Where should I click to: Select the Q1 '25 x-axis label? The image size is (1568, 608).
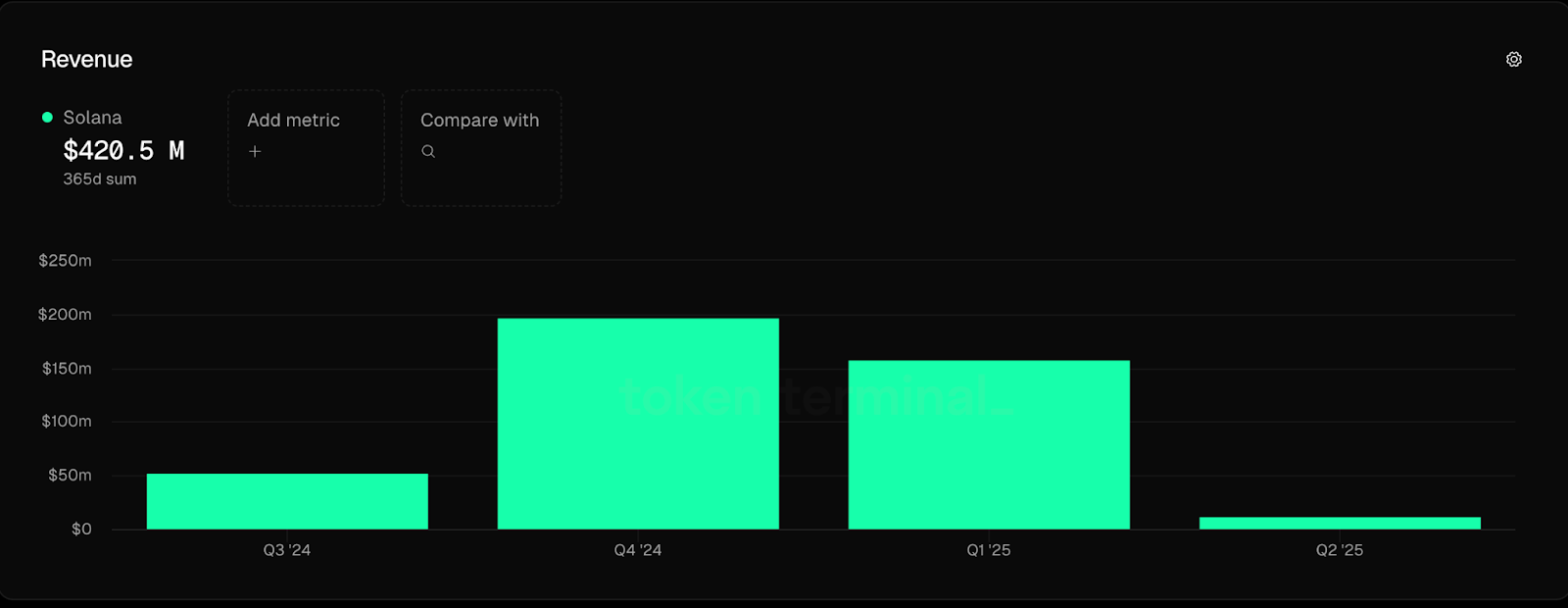click(989, 550)
